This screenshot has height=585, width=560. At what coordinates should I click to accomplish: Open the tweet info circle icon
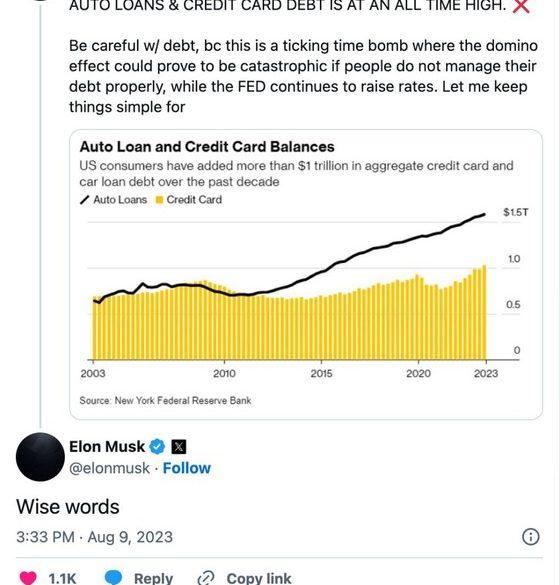531,537
